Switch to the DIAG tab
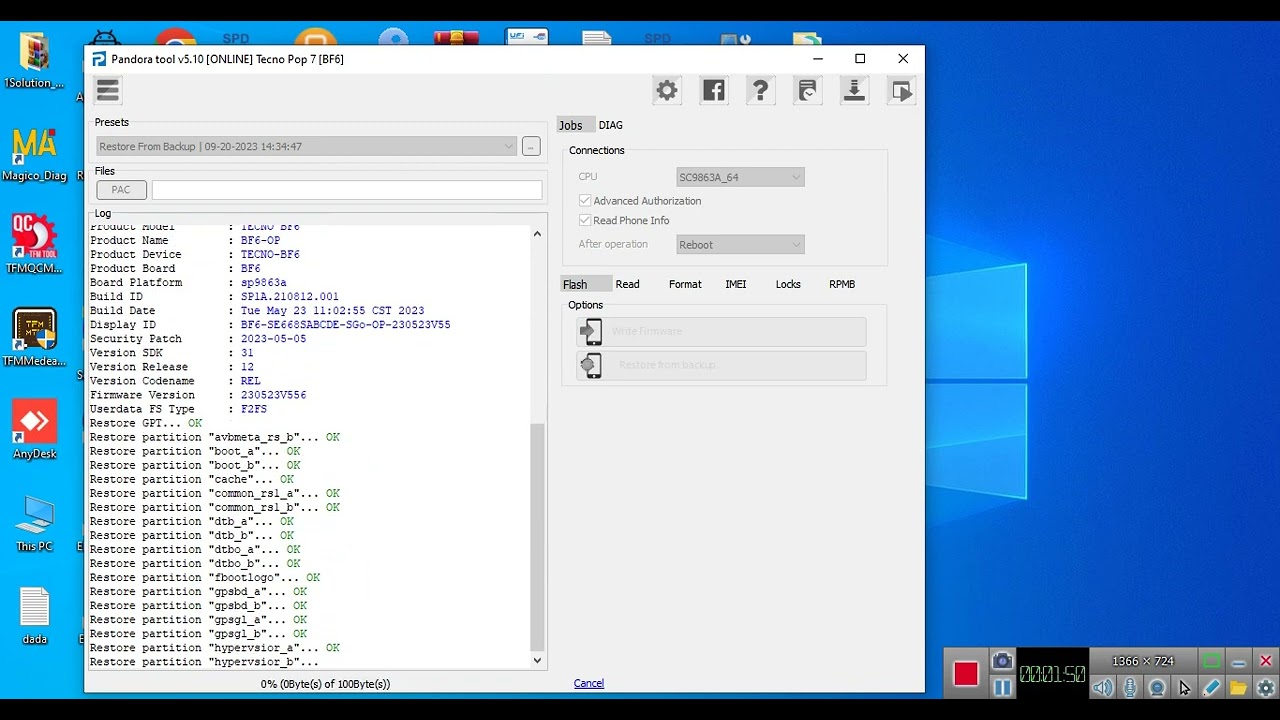Viewport: 1280px width, 720px height. point(611,125)
